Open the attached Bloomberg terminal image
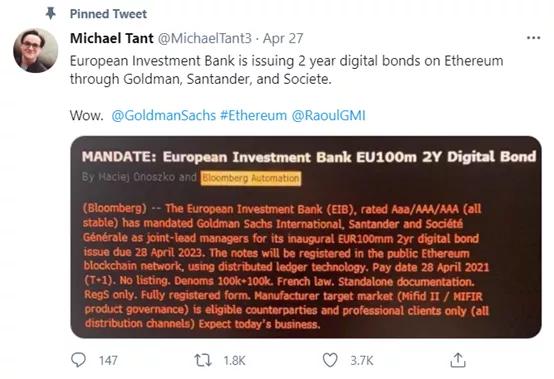This screenshot has width=554, height=379. point(306,237)
